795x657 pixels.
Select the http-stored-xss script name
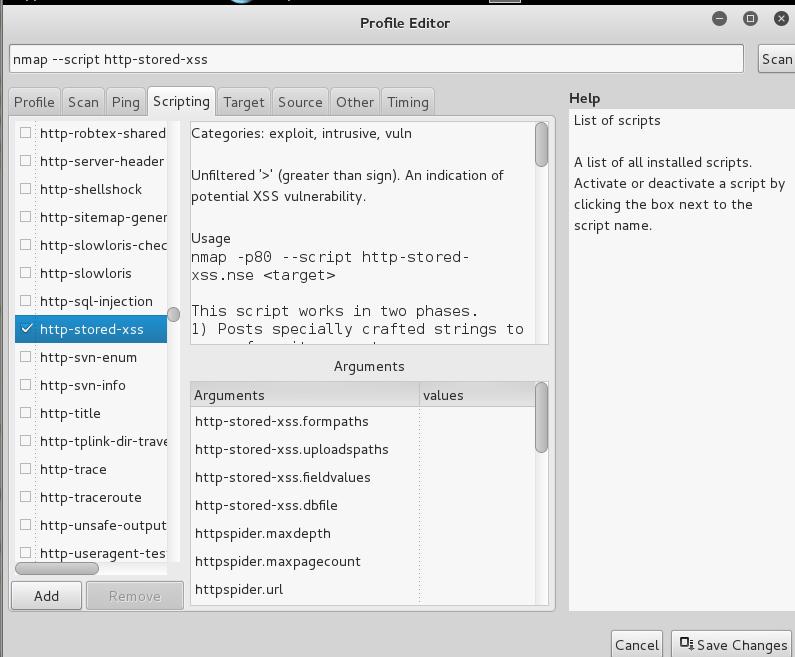tap(92, 329)
